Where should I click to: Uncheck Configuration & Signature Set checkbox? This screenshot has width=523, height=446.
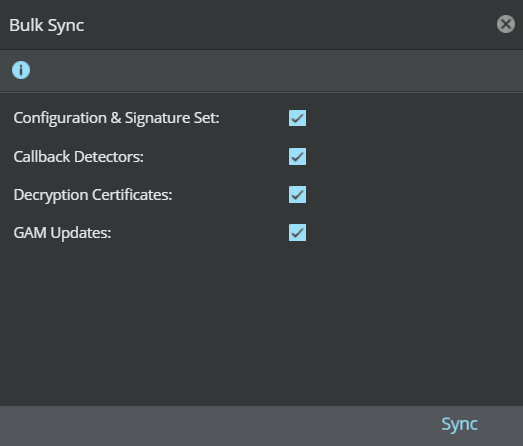coord(297,118)
